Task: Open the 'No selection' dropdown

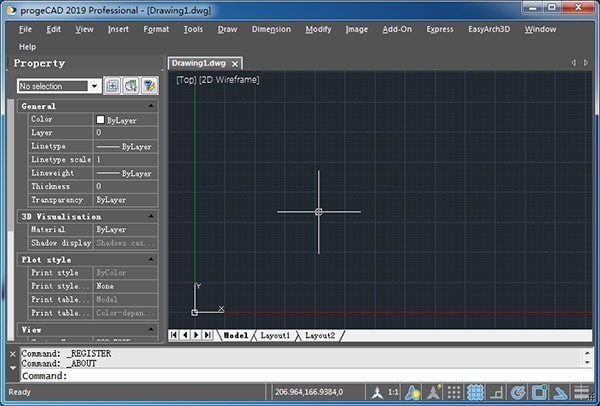Action: [x=94, y=87]
